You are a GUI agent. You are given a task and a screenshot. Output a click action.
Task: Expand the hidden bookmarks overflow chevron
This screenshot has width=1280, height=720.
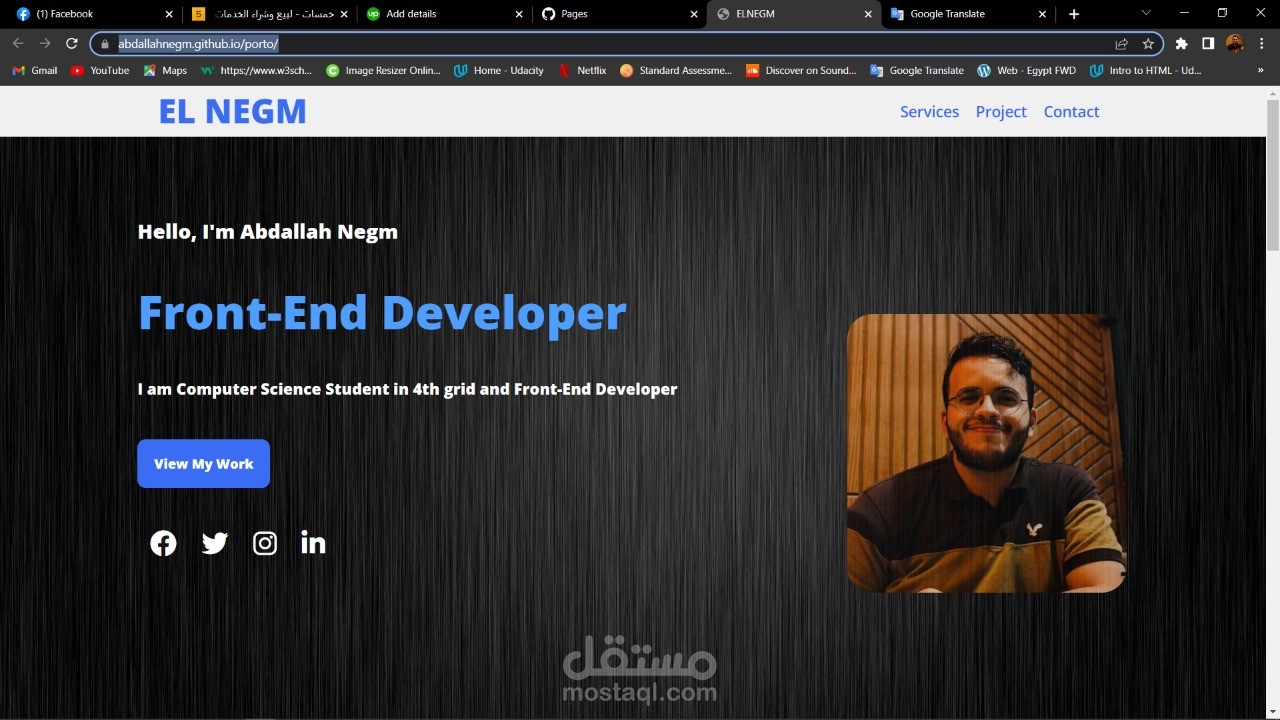point(1260,71)
